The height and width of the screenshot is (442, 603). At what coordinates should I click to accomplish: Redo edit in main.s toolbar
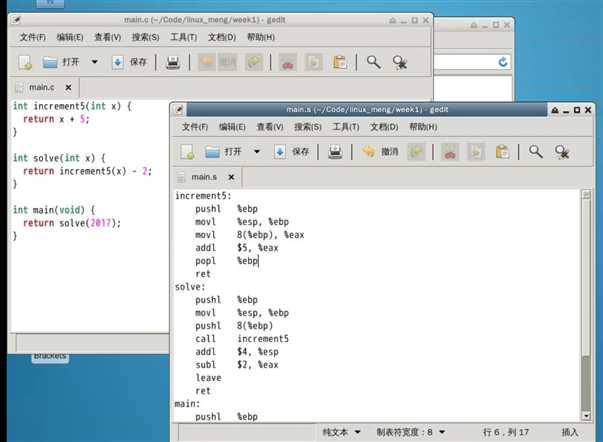(x=416, y=152)
